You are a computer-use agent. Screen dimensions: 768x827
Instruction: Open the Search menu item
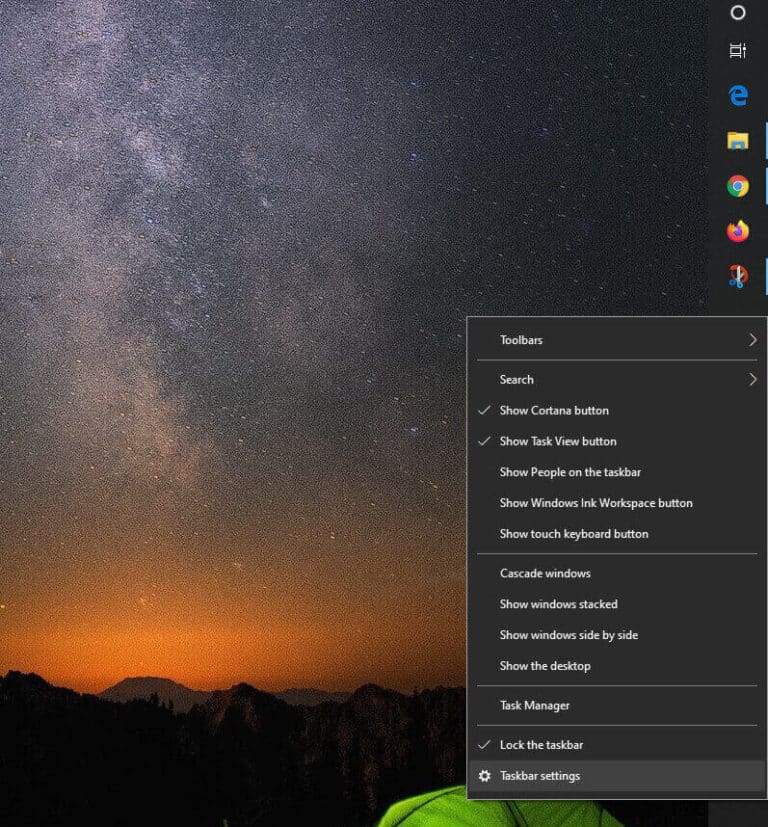point(617,380)
